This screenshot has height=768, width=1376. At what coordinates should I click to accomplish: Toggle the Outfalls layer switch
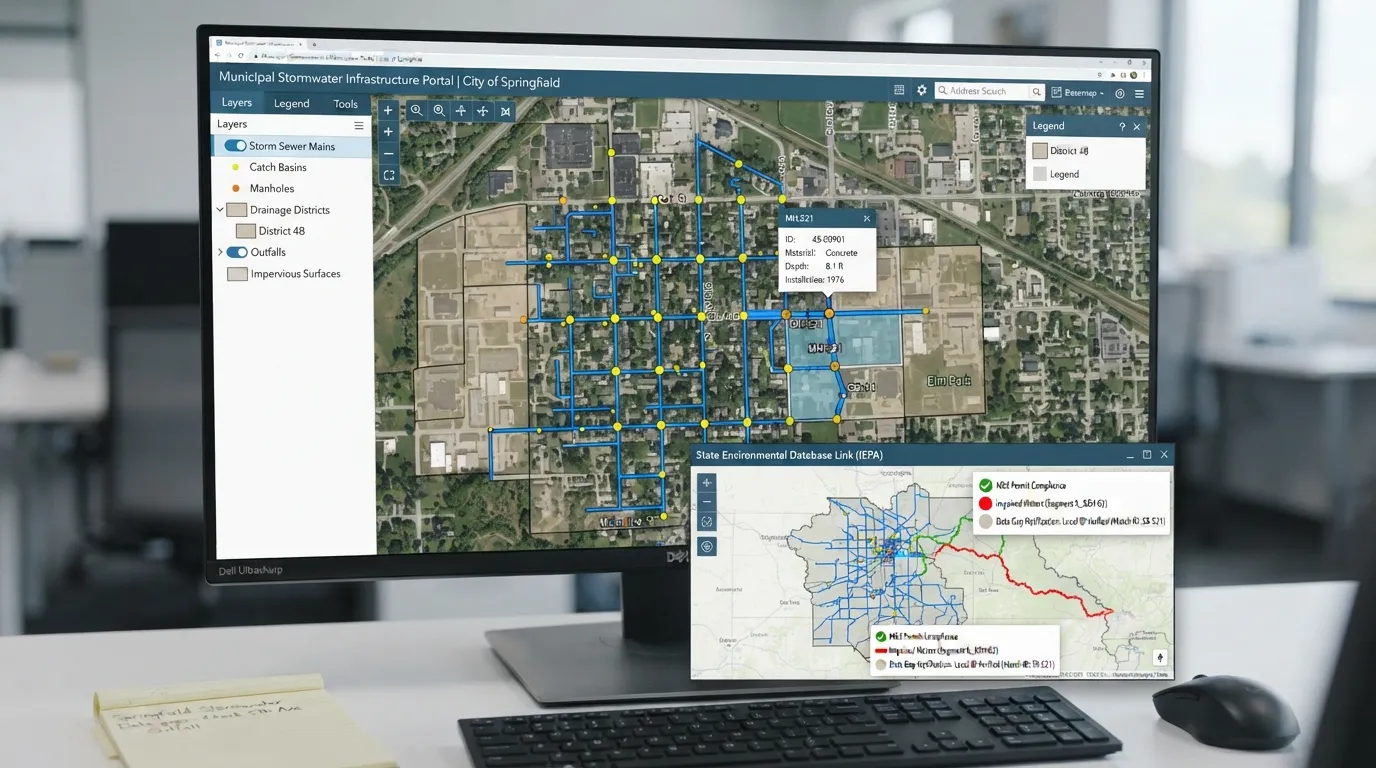coord(237,252)
